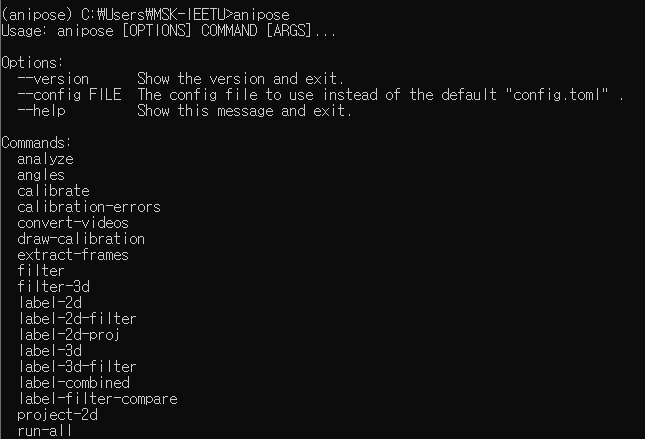Click on 'label-3d-filter' command

coord(77,367)
